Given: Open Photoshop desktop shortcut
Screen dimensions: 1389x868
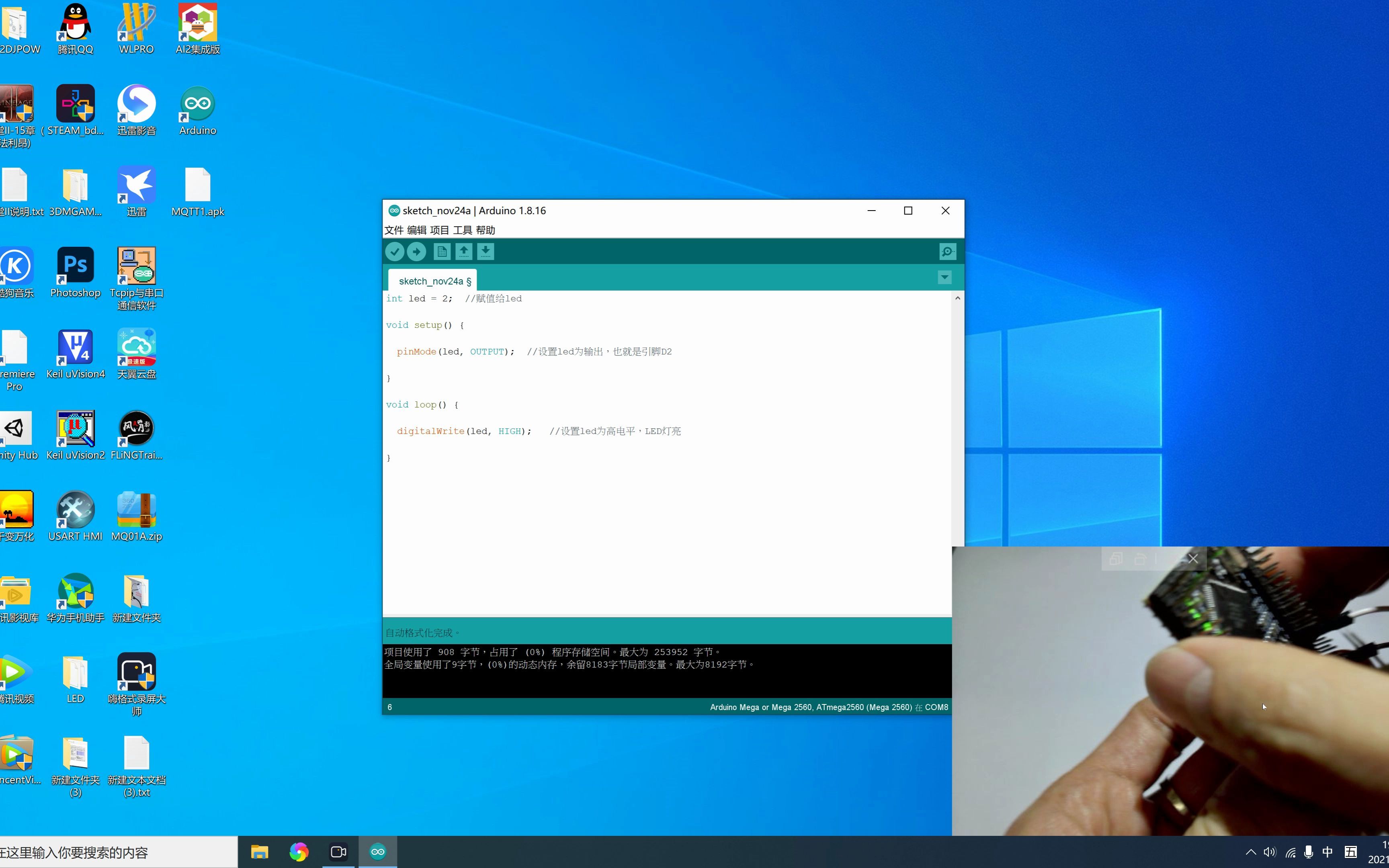Looking at the screenshot, I should click(x=75, y=273).
